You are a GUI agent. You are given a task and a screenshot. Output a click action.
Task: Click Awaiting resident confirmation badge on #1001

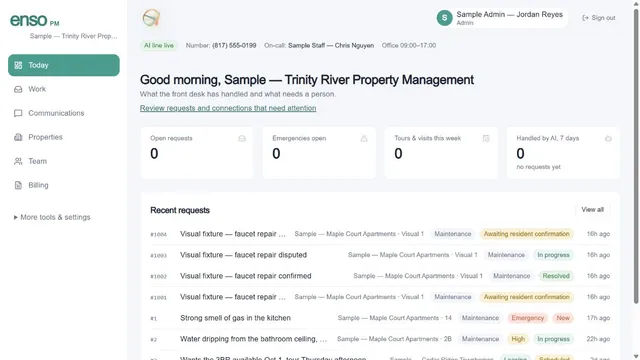(527, 297)
